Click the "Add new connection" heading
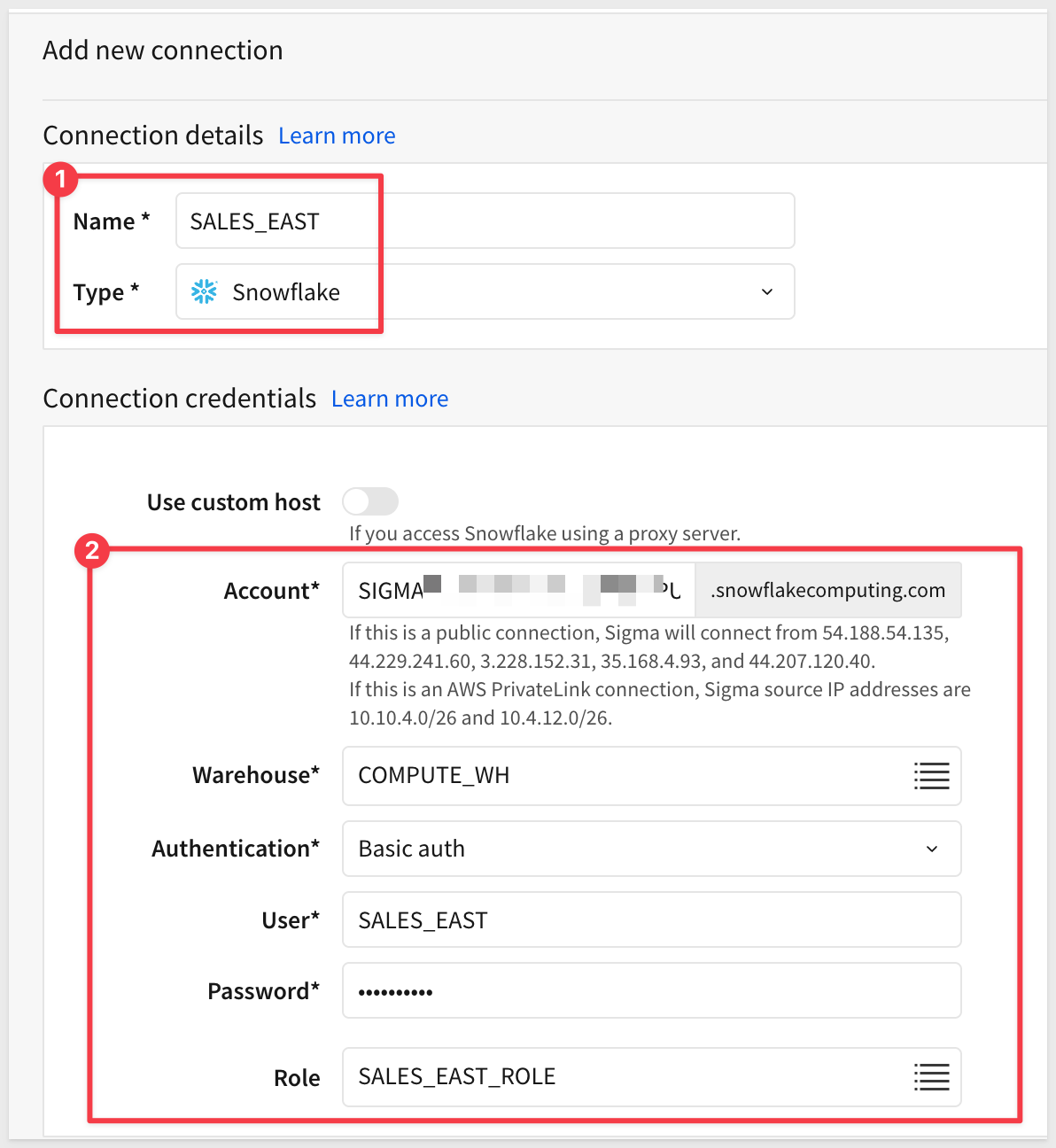Image resolution: width=1056 pixels, height=1148 pixels. point(163,50)
